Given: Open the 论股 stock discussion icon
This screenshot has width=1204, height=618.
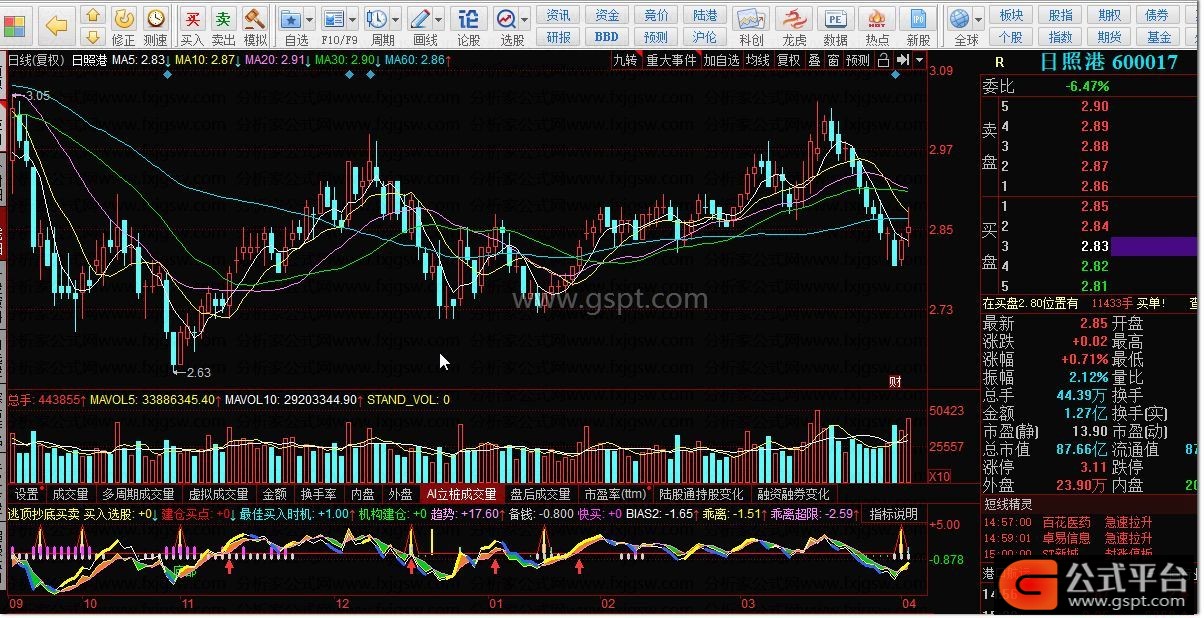Looking at the screenshot, I should click(468, 26).
